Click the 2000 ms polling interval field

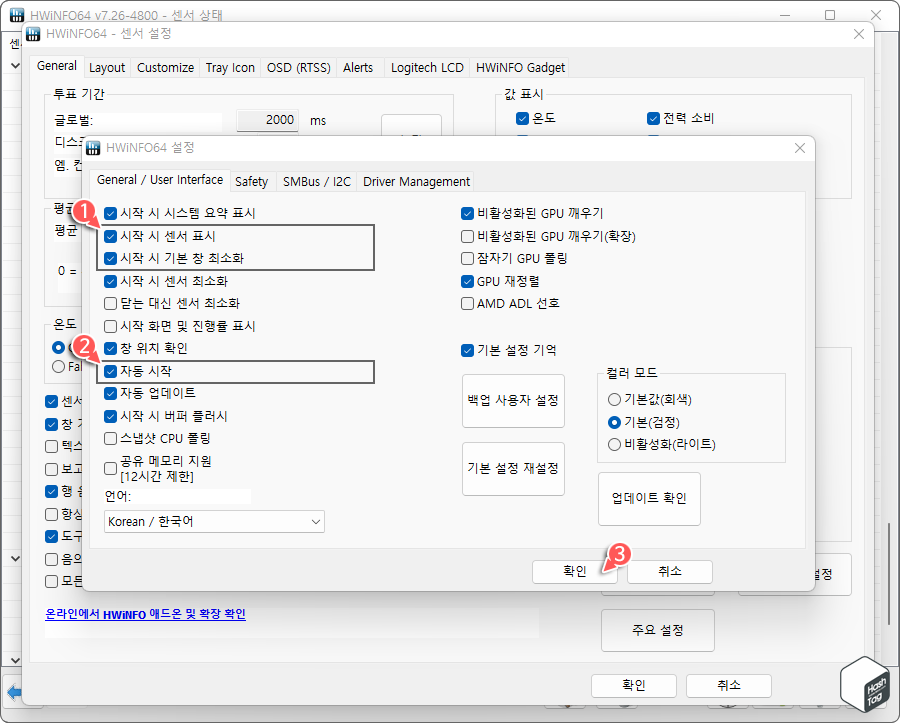265,119
